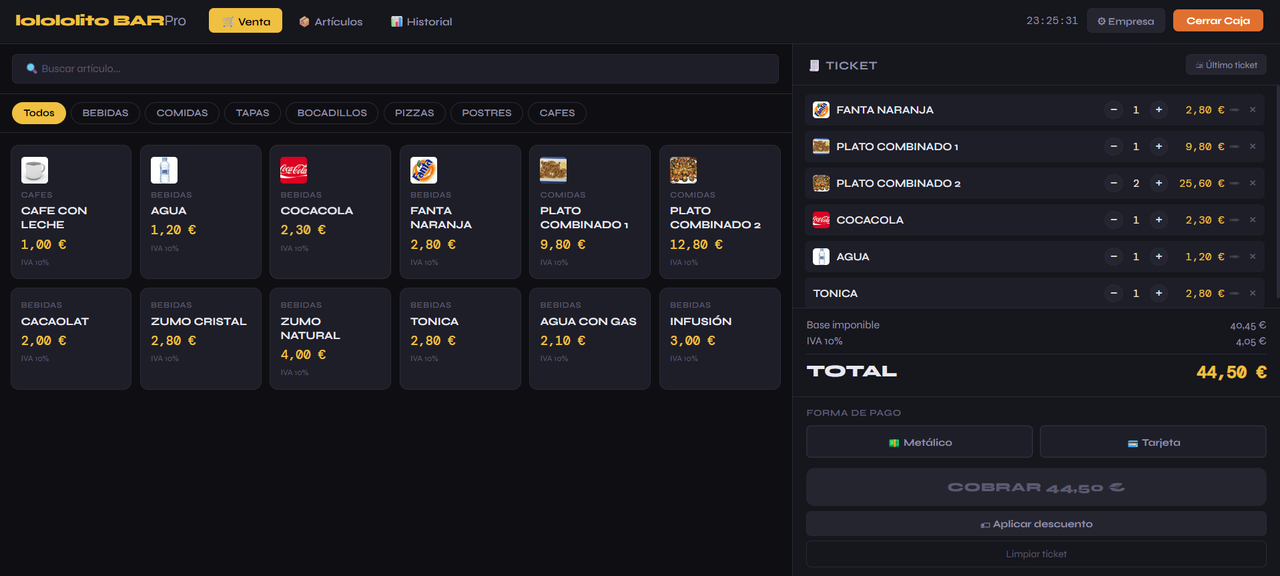The height and width of the screenshot is (576, 1280).
Task: Add Cacaolat to the ticket
Action: coord(71,338)
